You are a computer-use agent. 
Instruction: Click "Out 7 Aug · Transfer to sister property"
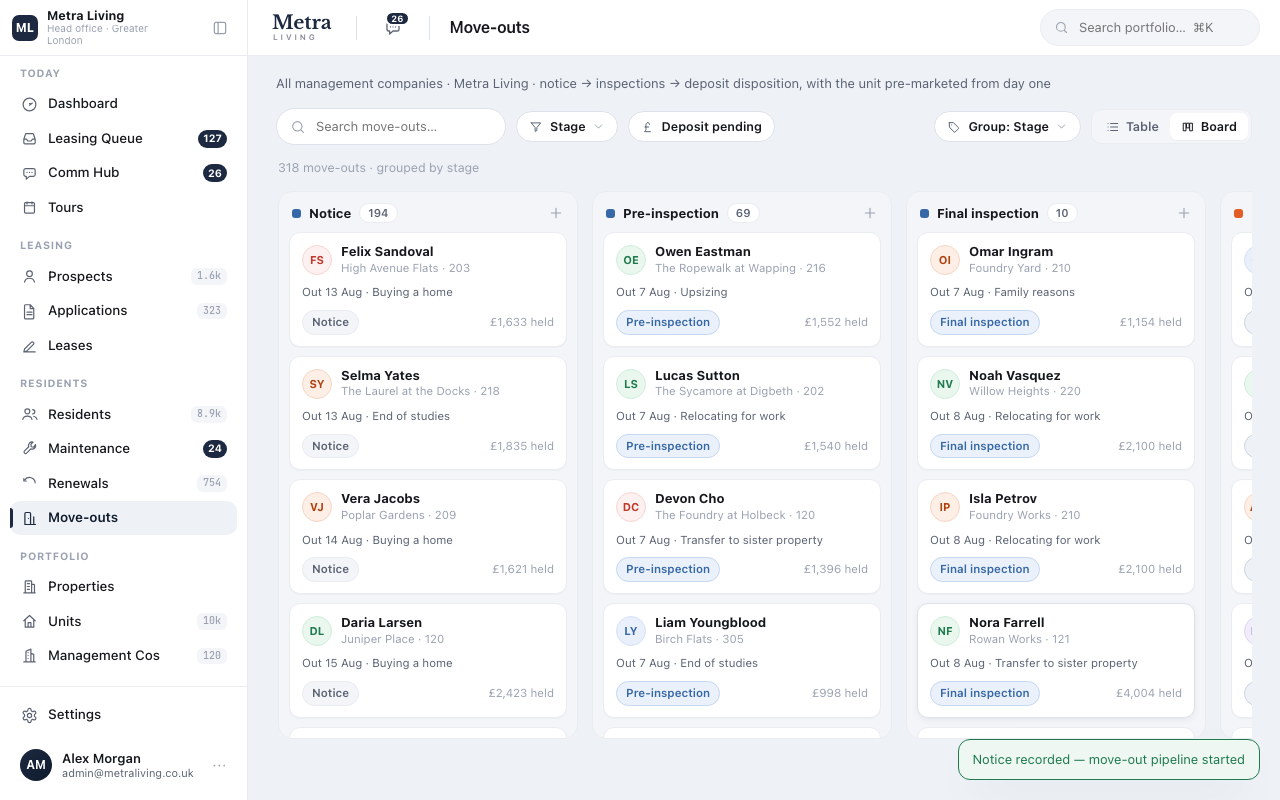click(x=719, y=540)
